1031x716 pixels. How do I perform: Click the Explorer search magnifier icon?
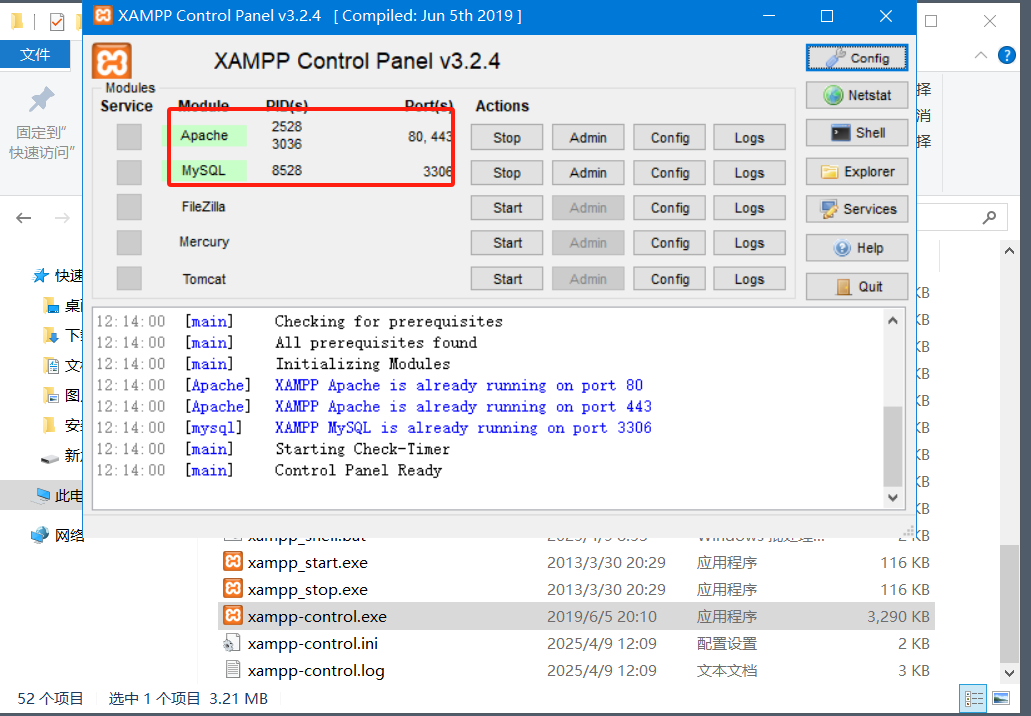(x=989, y=217)
